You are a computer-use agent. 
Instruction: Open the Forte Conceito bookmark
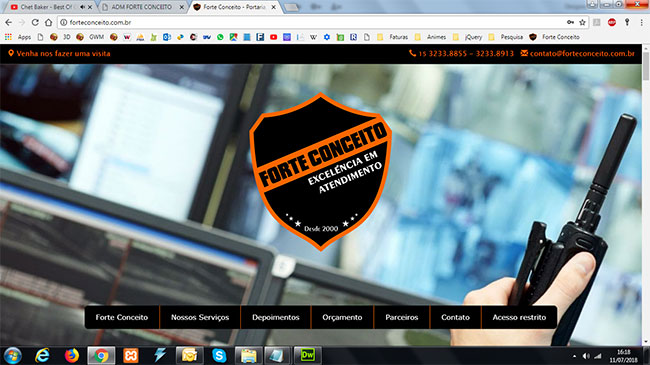pos(555,37)
